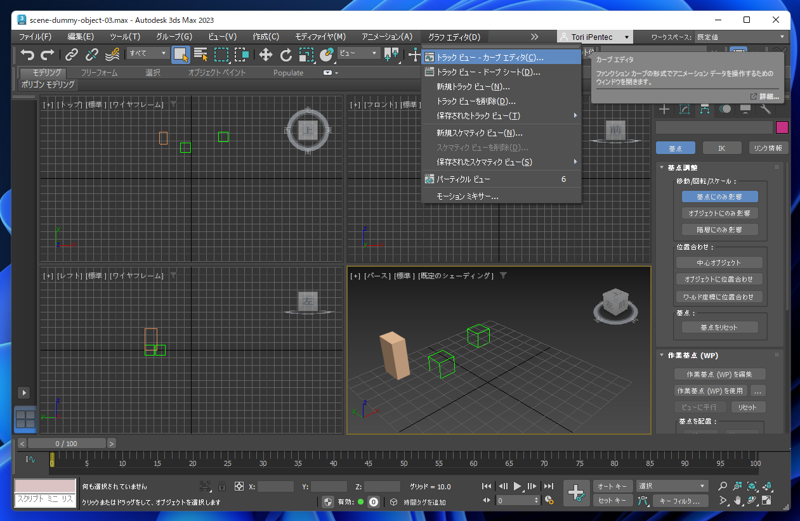Open the Modify panel icon

click(x=684, y=109)
